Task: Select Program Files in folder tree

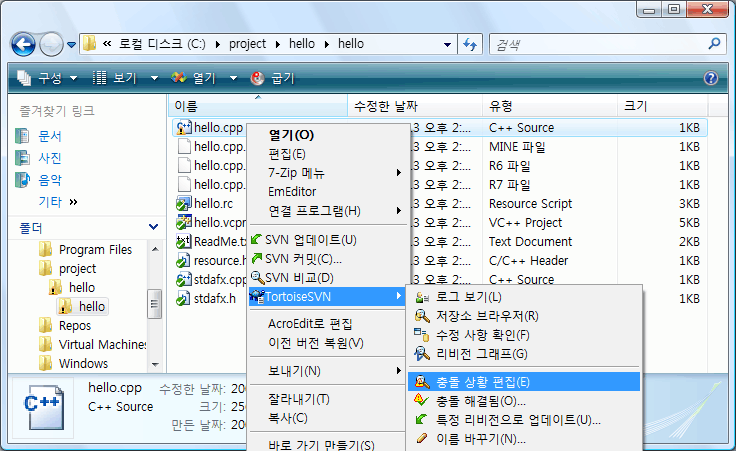Action: click(95, 250)
